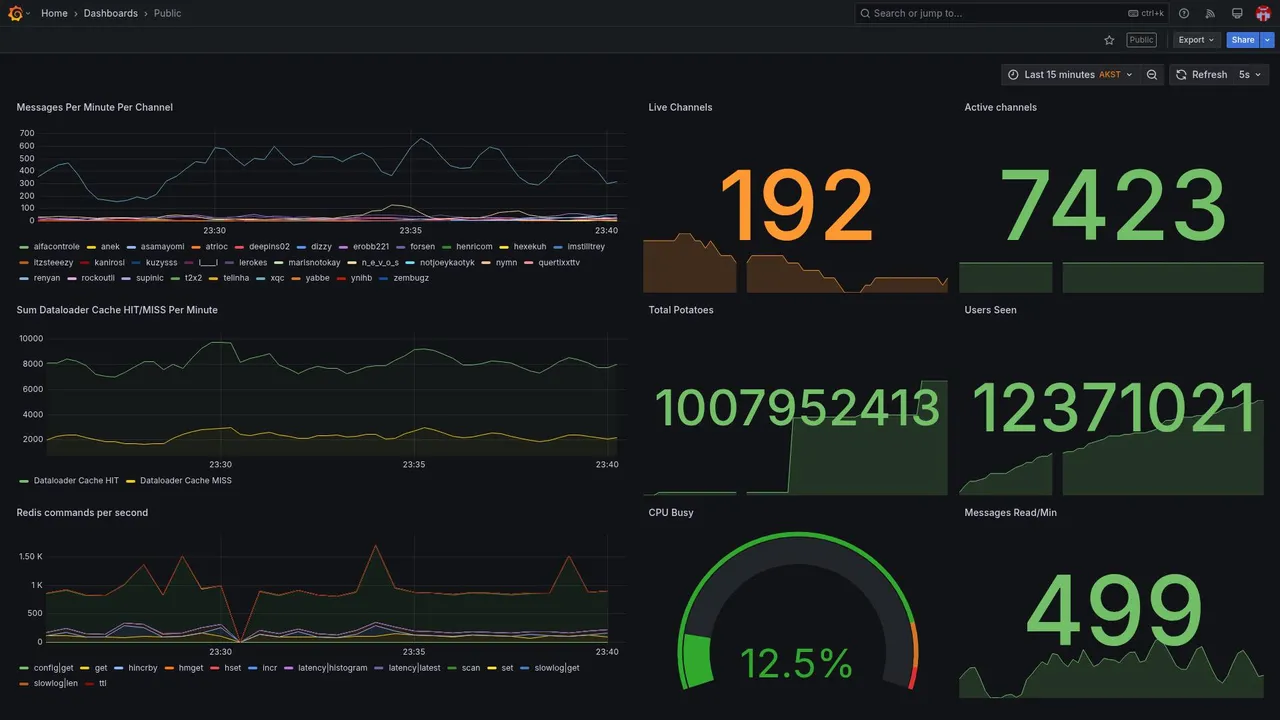Open the user profile avatar
The image size is (1280, 720).
pos(1263,13)
